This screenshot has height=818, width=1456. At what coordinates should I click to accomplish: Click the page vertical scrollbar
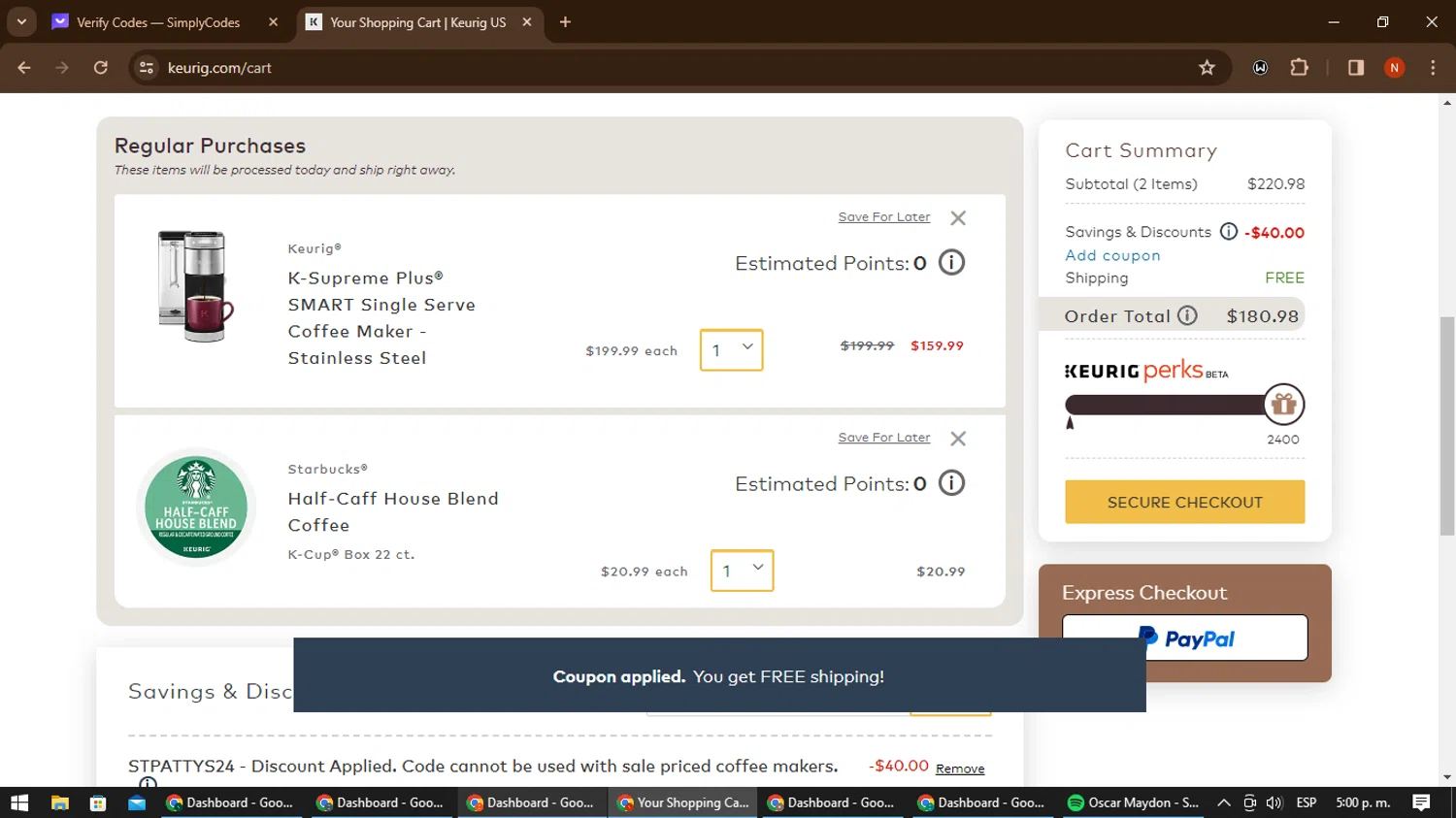1447,425
